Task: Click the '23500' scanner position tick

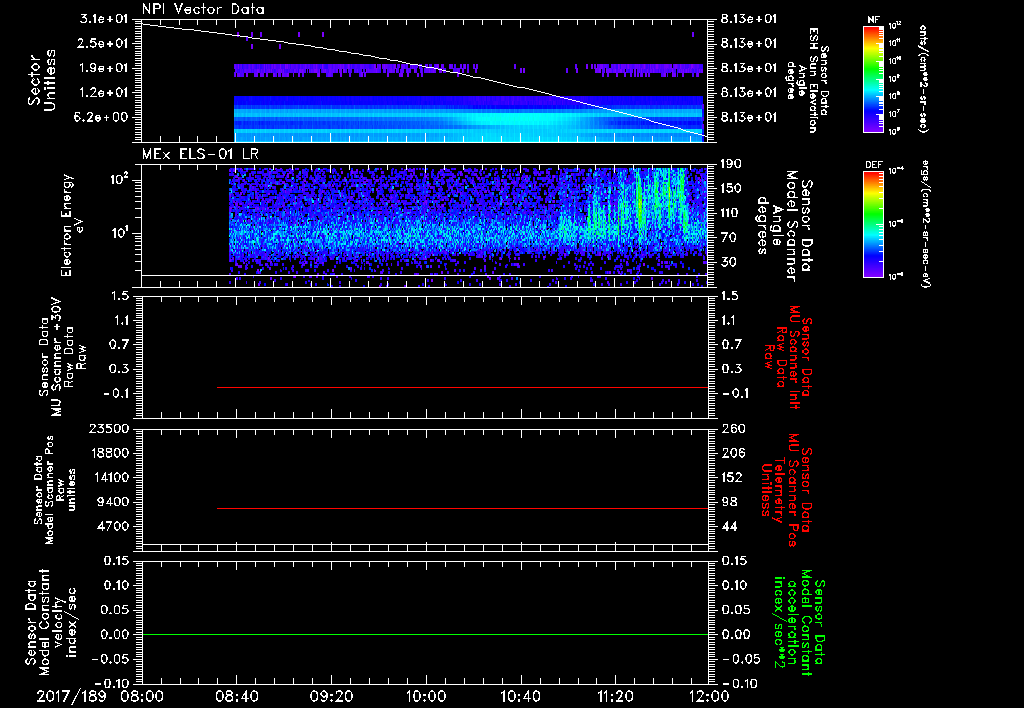Action: tap(109, 428)
